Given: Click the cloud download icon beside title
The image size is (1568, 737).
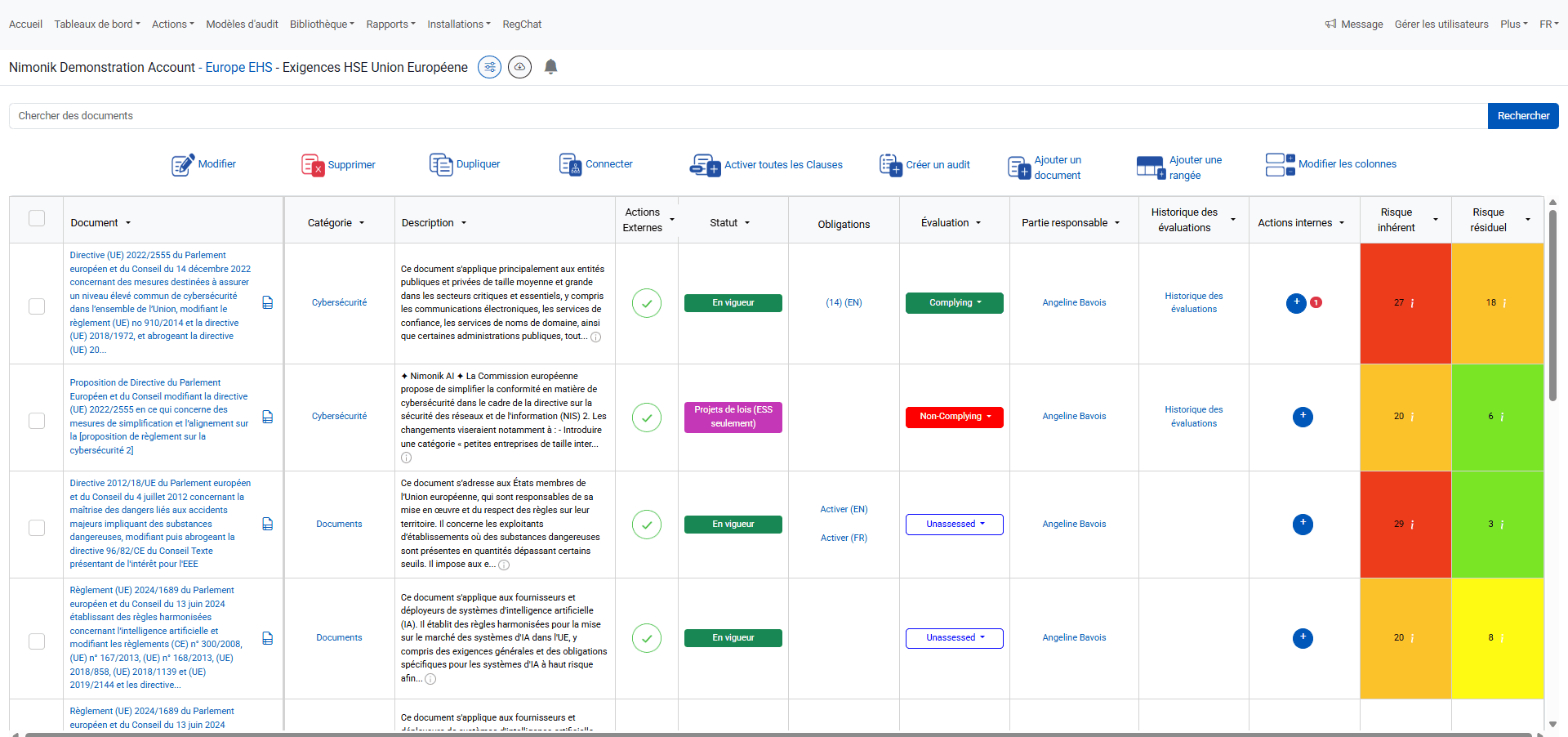Looking at the screenshot, I should click(x=520, y=67).
